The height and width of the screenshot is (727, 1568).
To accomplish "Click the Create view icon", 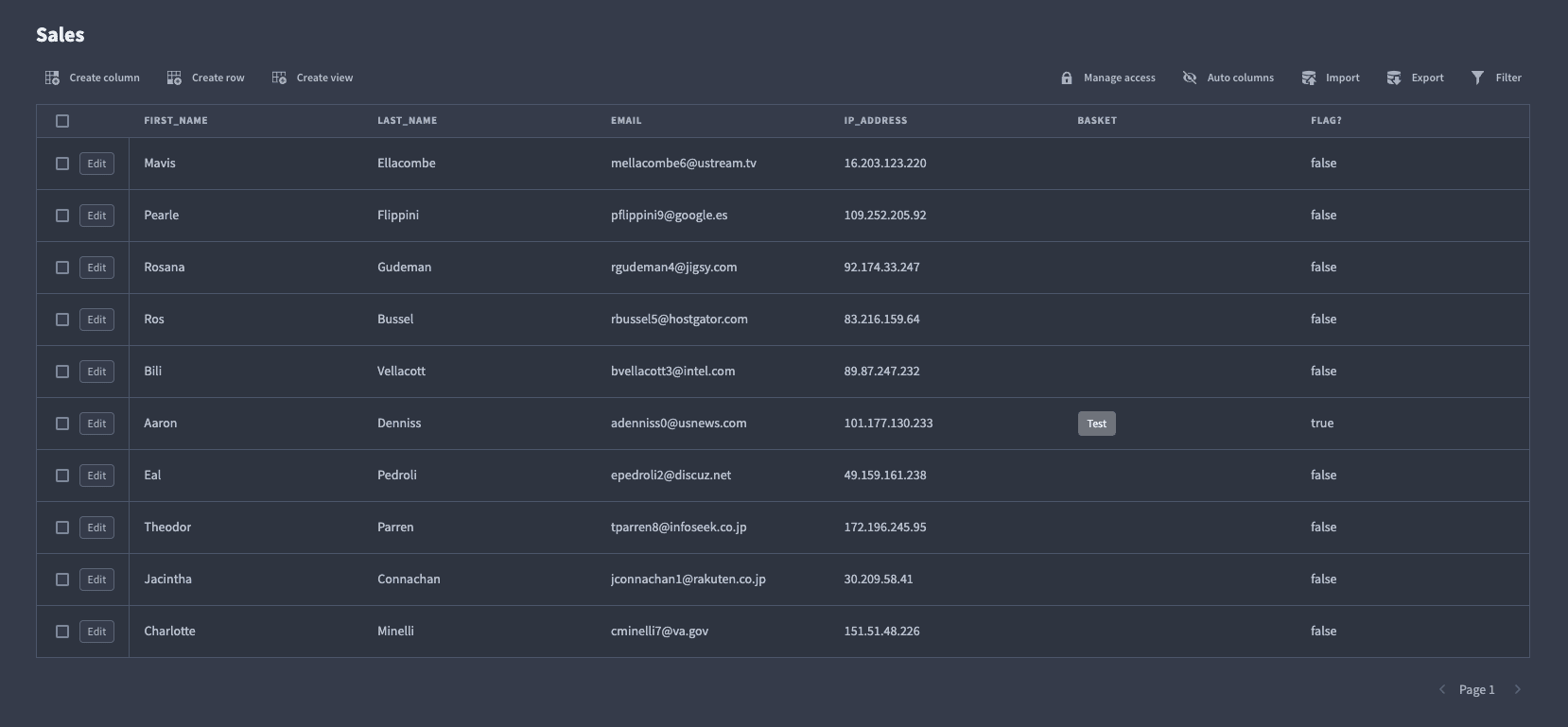I will [279, 78].
